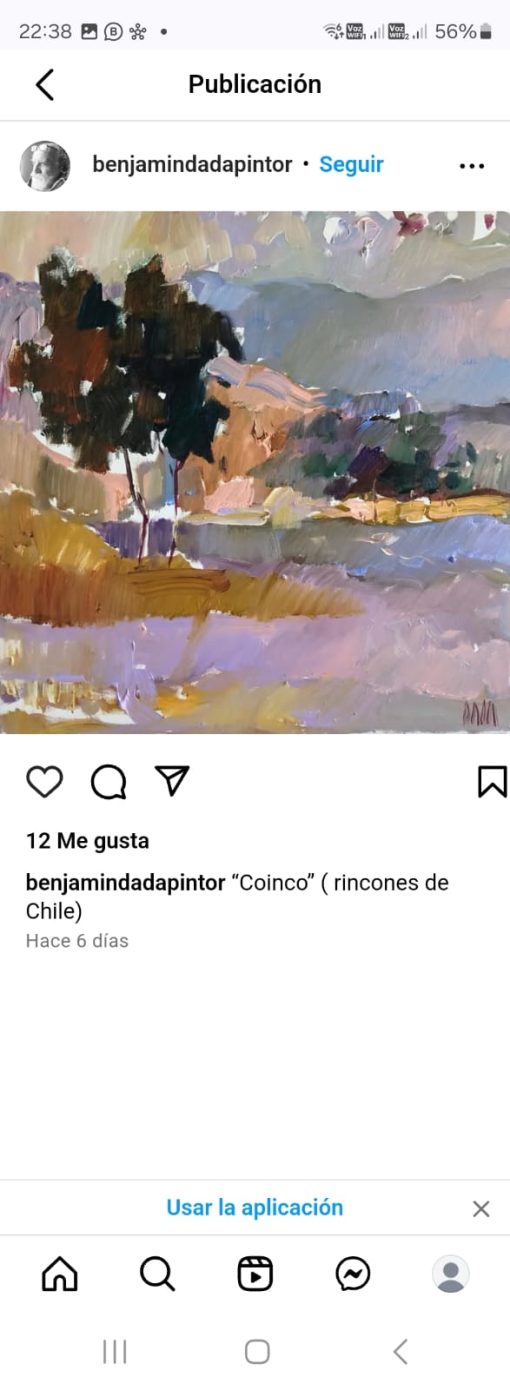Open Reels icon in bottom bar
The height and width of the screenshot is (1390, 510).
pos(255,1273)
